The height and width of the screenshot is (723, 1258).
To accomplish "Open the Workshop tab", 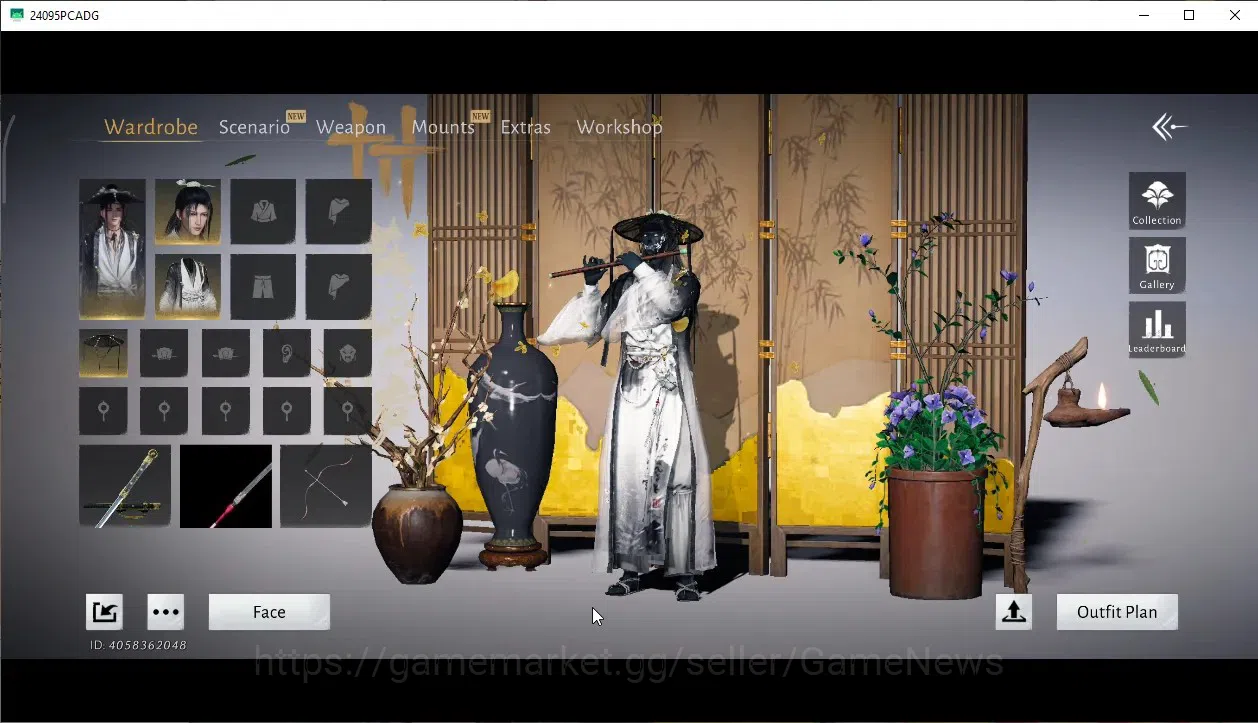I will pos(619,127).
